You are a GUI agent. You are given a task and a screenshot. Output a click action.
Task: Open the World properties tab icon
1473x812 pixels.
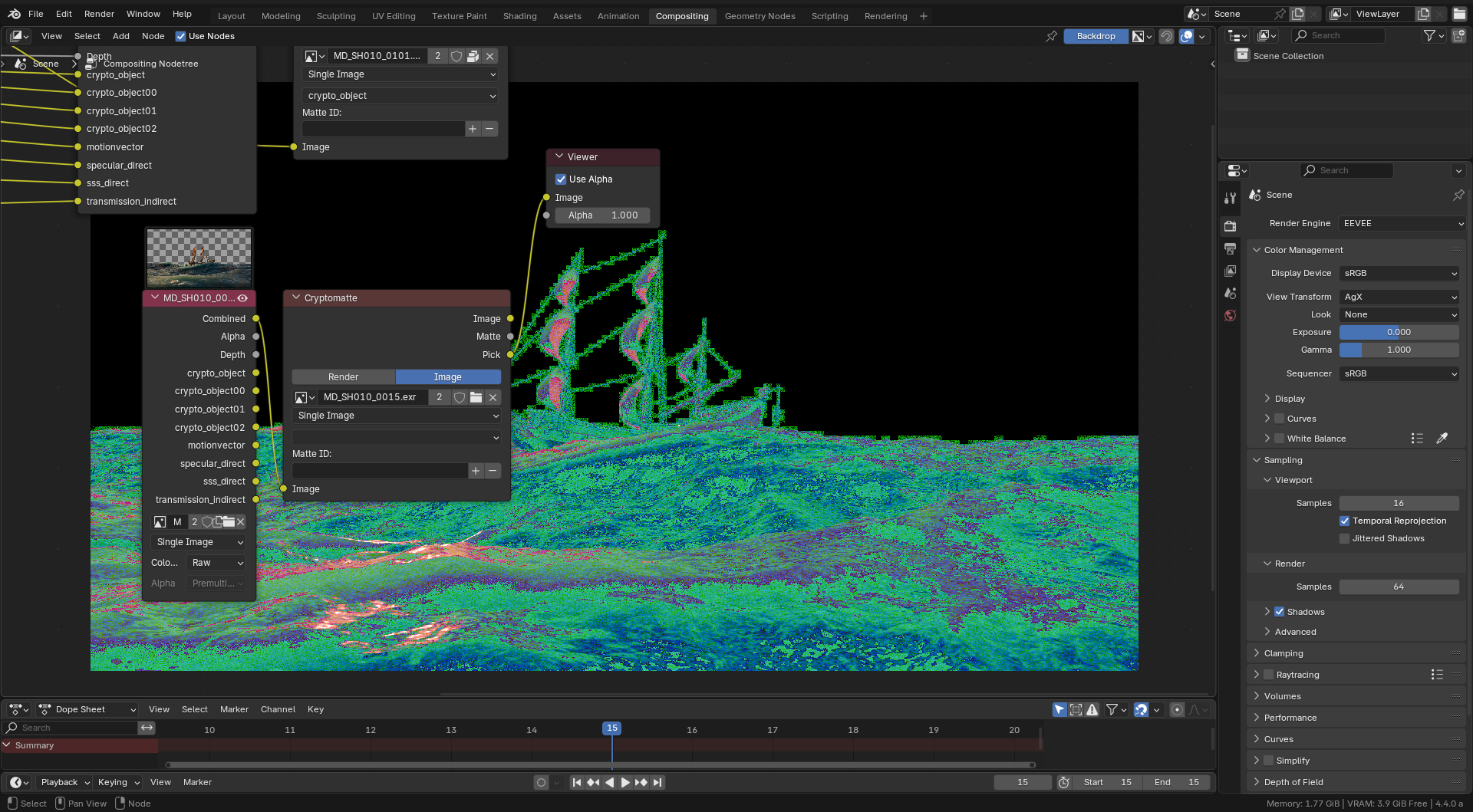pyautogui.click(x=1230, y=316)
